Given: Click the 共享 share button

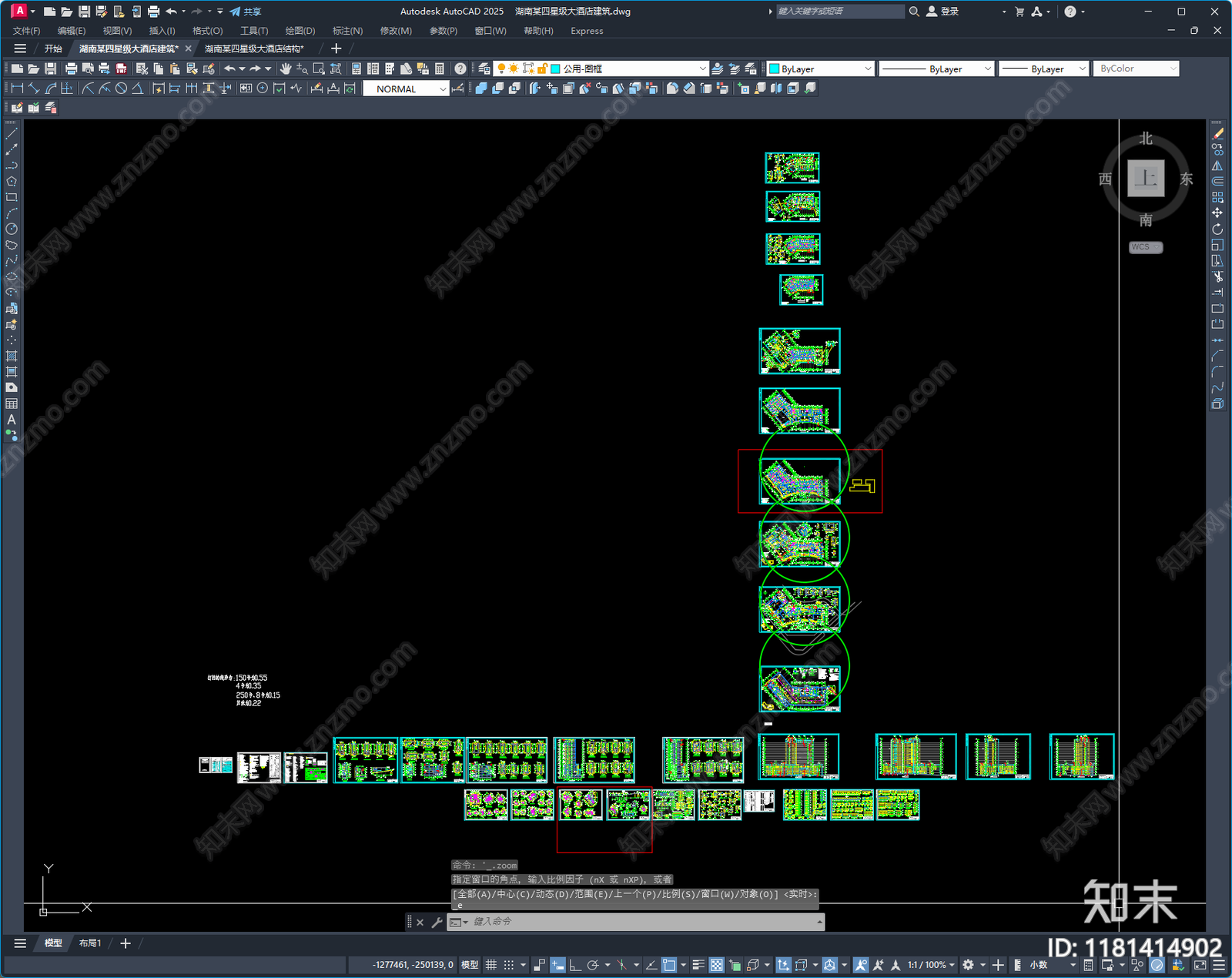Looking at the screenshot, I should (x=246, y=12).
